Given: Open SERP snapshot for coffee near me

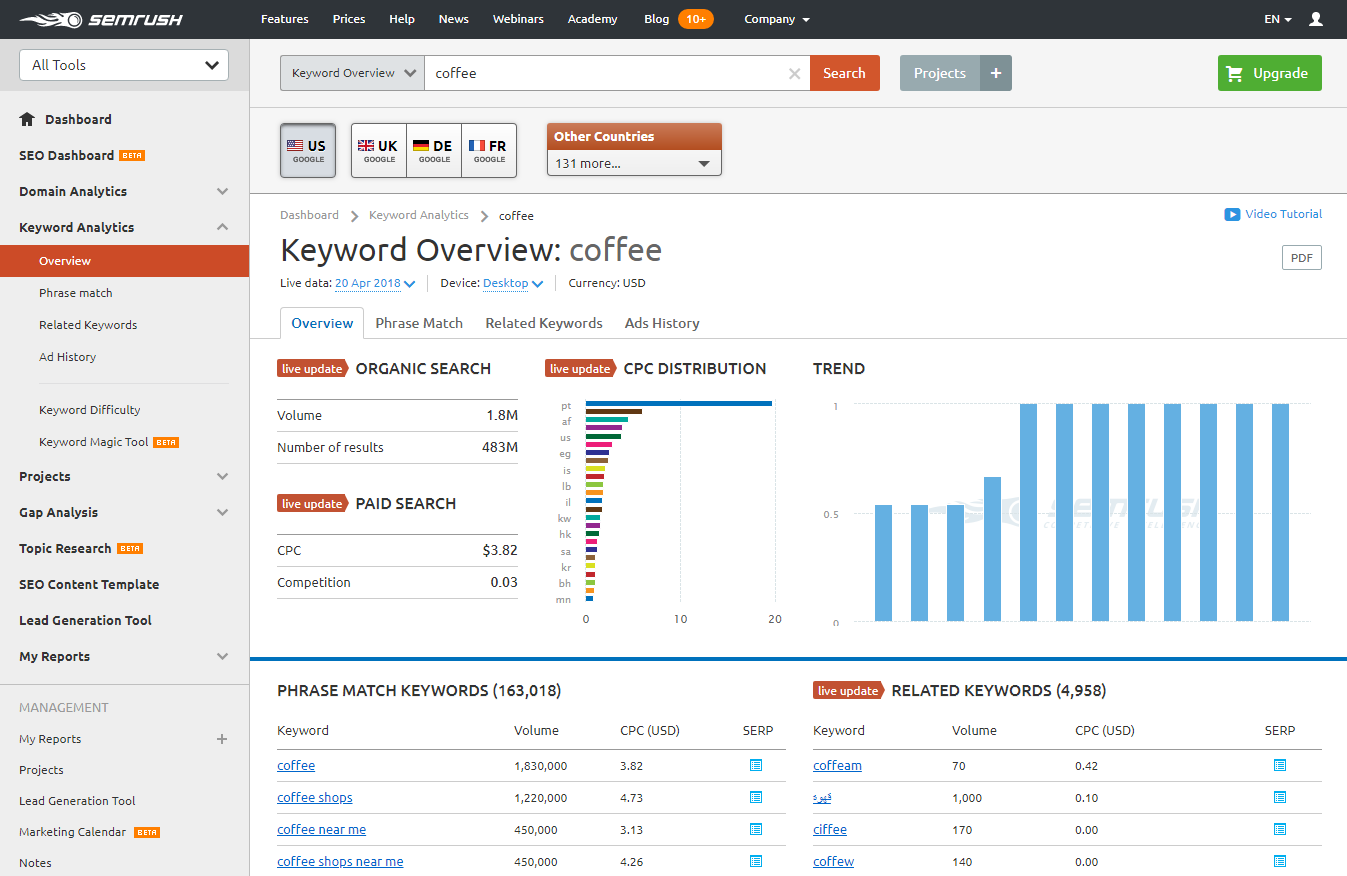Looking at the screenshot, I should (756, 829).
